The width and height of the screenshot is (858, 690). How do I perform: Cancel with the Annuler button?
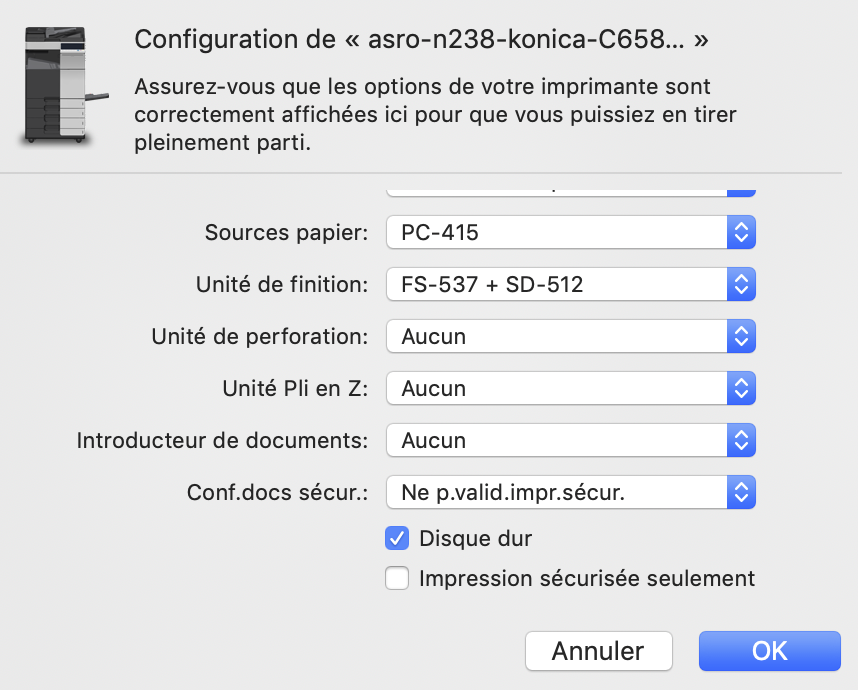[x=599, y=651]
